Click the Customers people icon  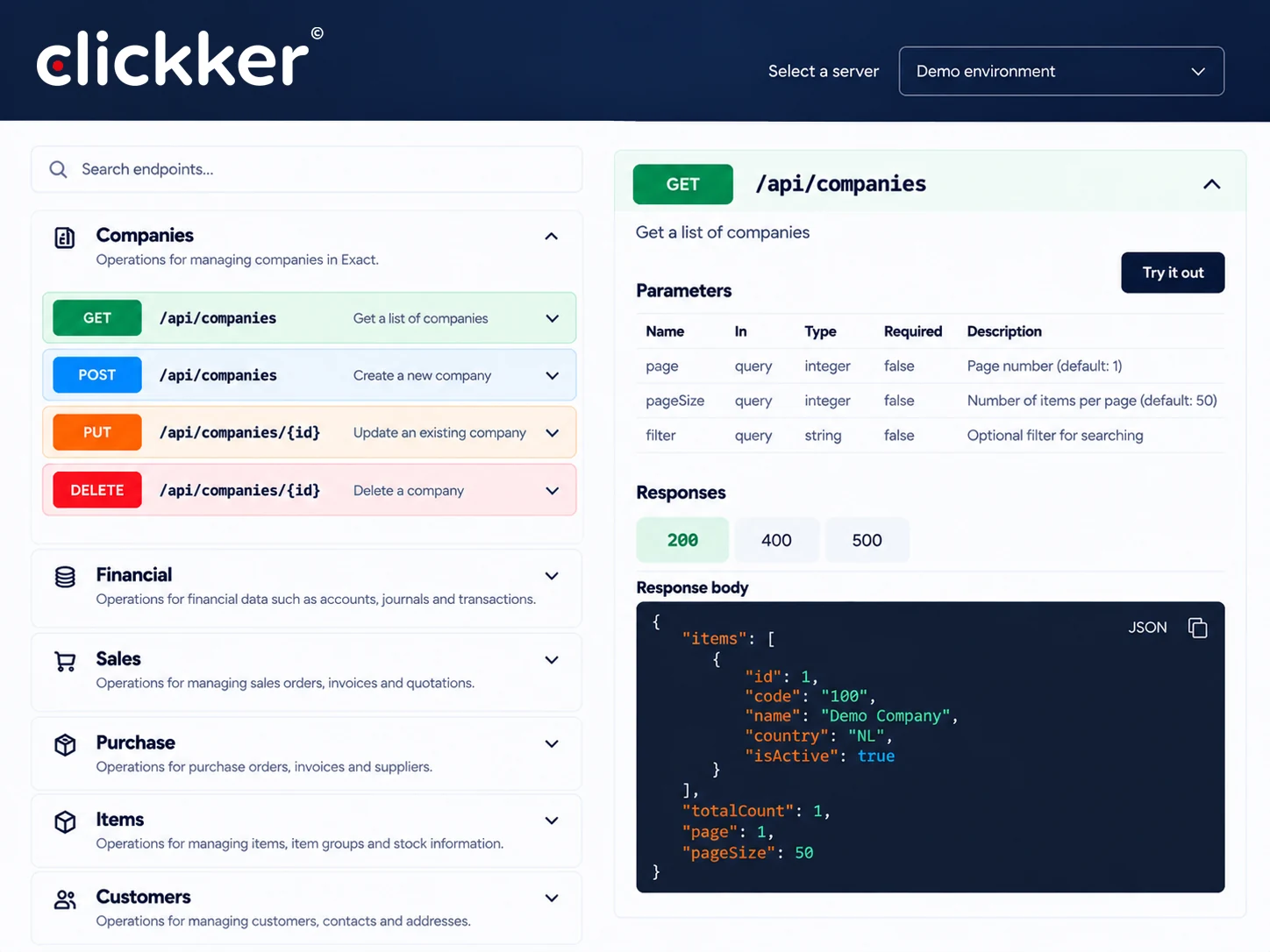point(65,899)
